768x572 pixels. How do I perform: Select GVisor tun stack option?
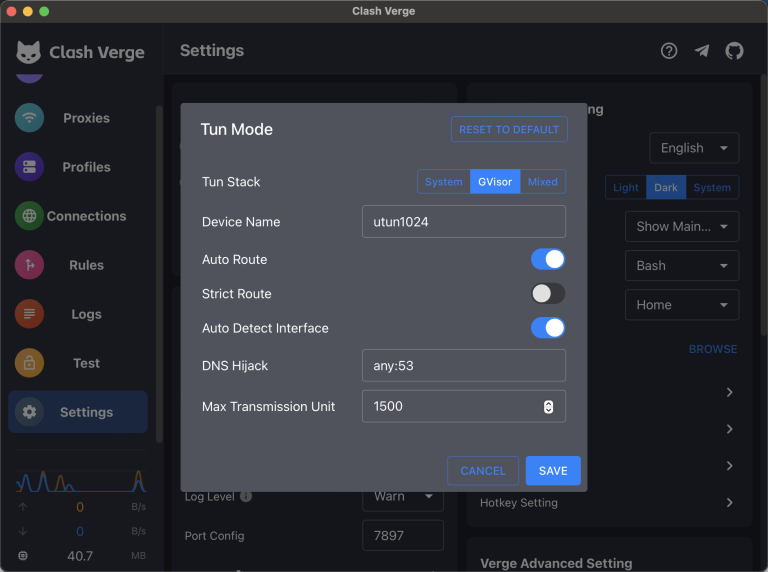coord(495,182)
